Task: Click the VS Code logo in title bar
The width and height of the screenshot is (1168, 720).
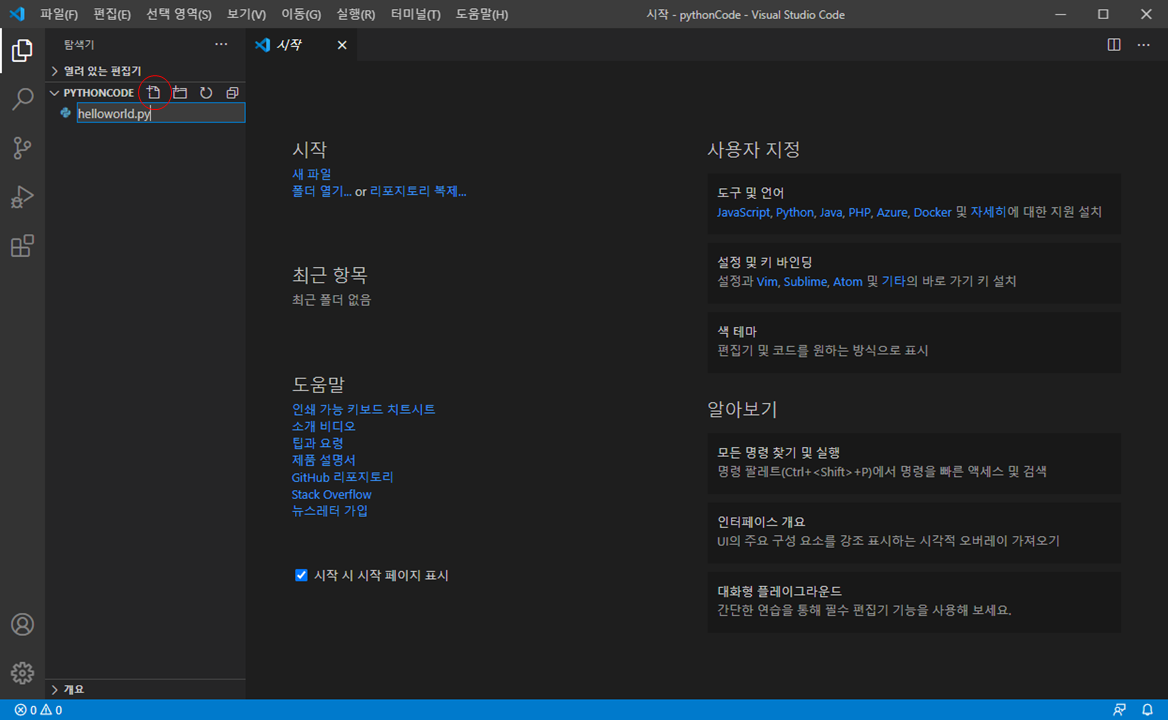Action: 17,14
